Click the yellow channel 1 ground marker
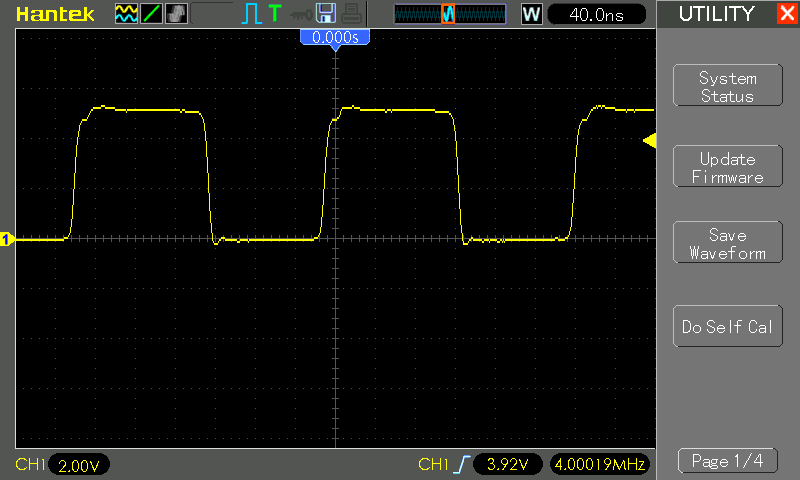Image resolution: width=800 pixels, height=480 pixels. pos(7,239)
